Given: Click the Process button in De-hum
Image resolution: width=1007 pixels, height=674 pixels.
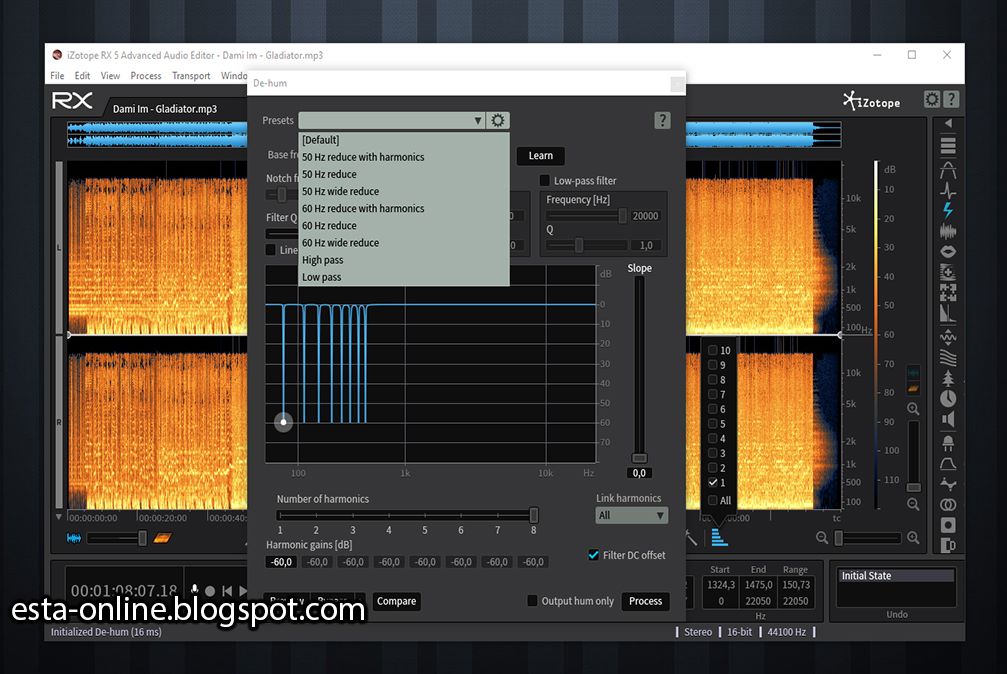Looking at the screenshot, I should (x=645, y=601).
